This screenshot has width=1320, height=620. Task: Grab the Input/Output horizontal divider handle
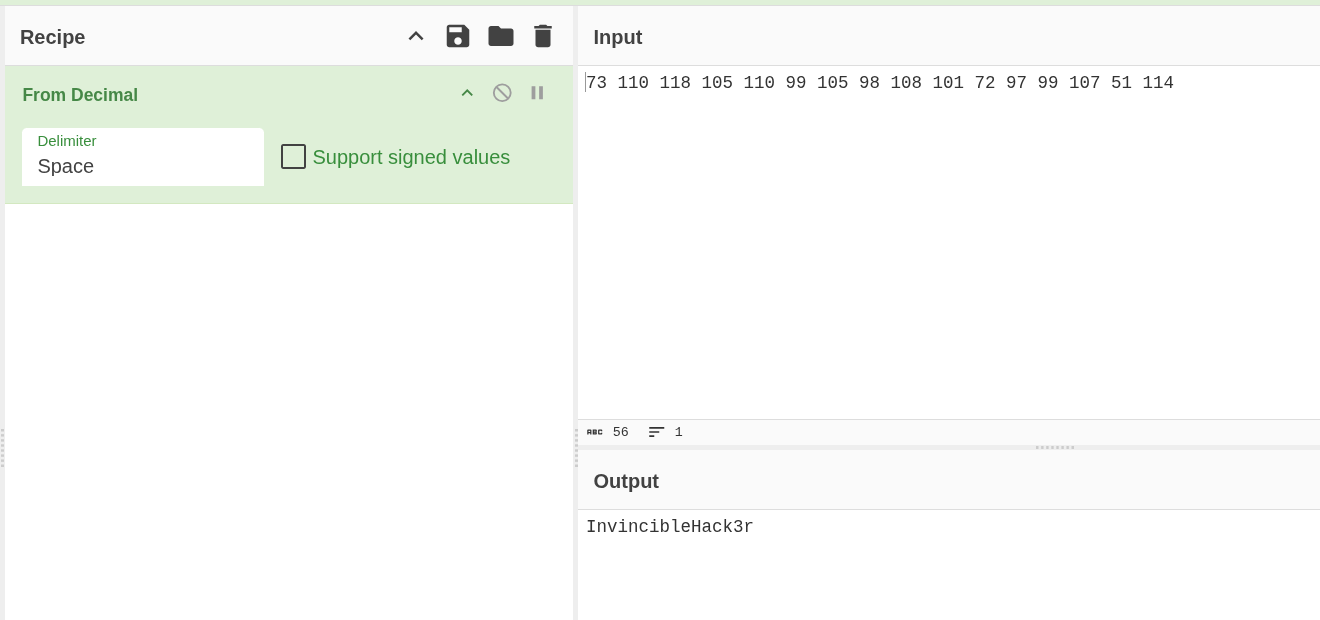point(1055,447)
